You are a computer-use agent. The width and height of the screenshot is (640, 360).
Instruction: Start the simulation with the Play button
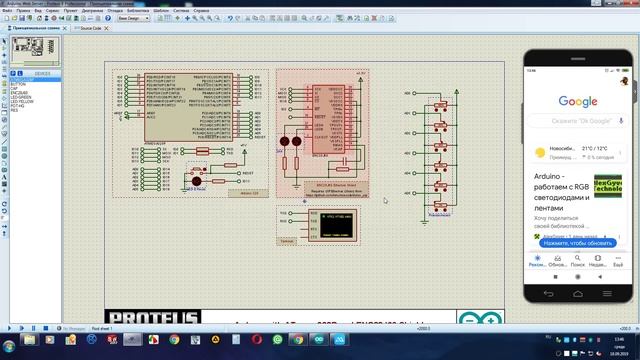coord(9,328)
